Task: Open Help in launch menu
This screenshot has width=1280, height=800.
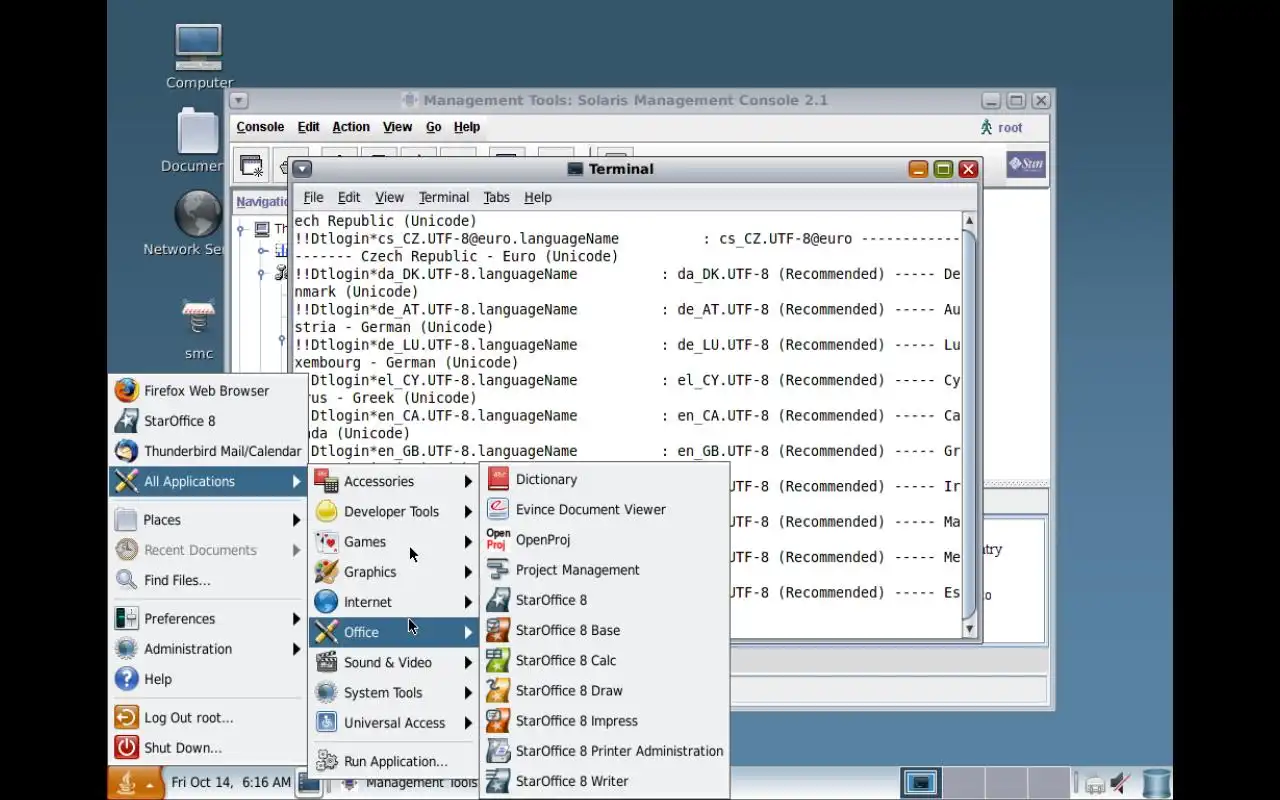Action: click(x=207, y=679)
